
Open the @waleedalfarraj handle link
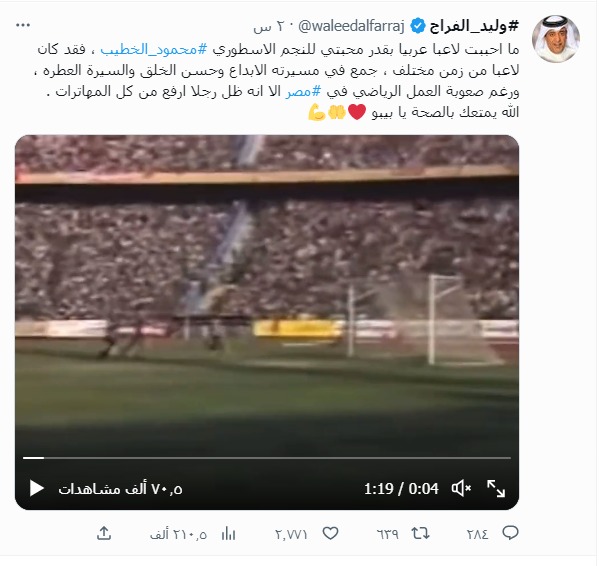[351, 26]
